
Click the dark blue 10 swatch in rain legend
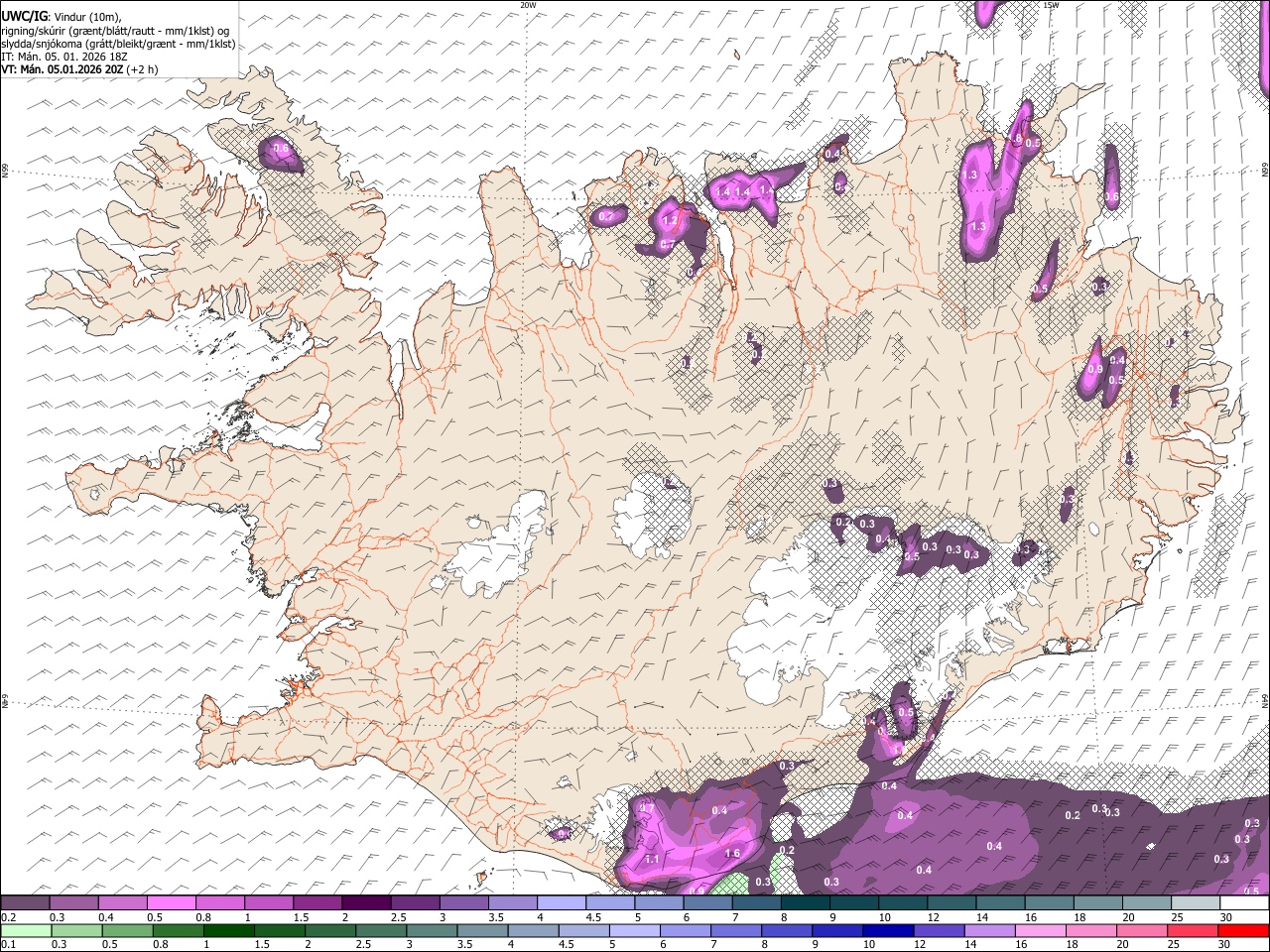point(888,930)
